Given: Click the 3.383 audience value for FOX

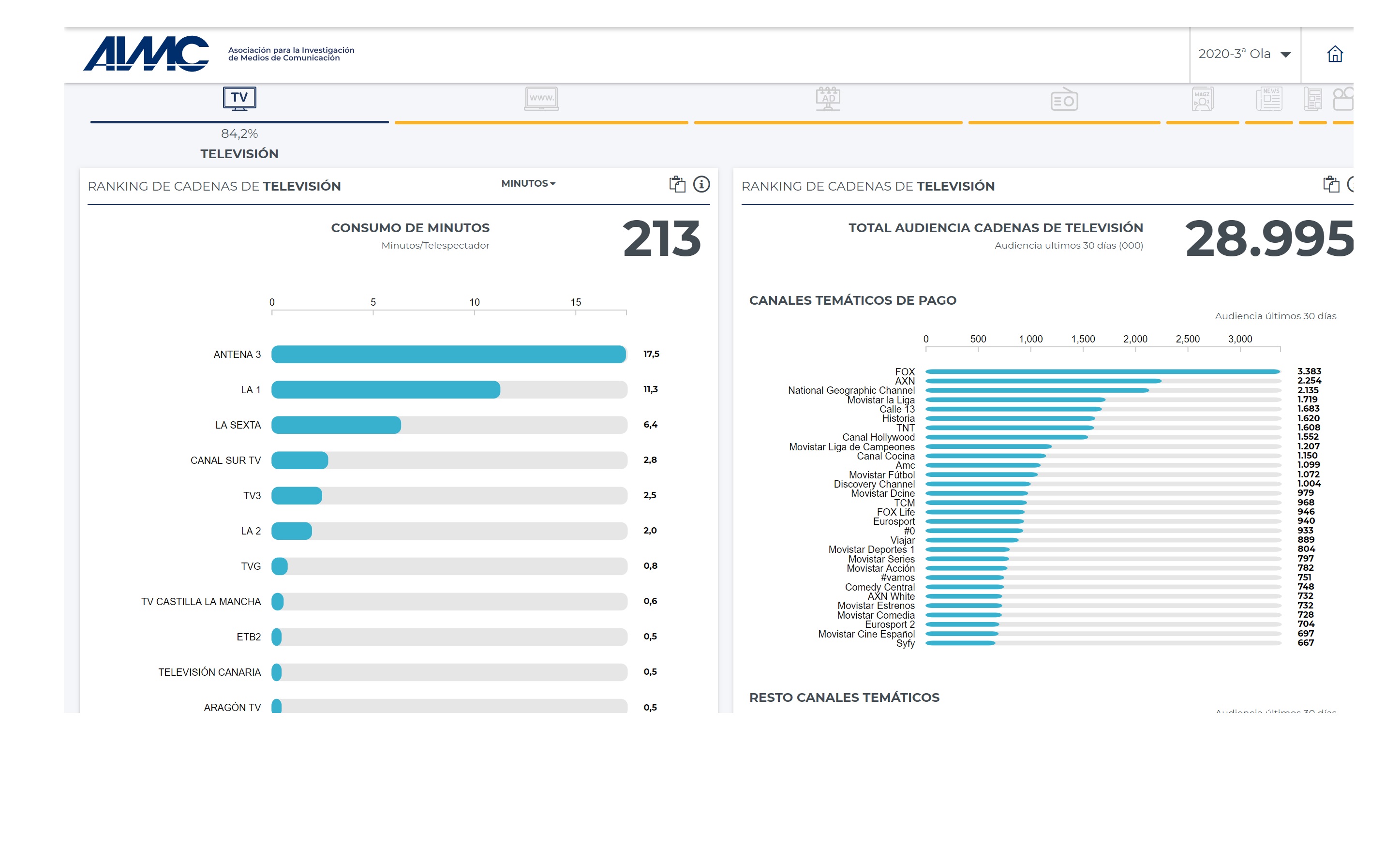Looking at the screenshot, I should click(x=1309, y=371).
